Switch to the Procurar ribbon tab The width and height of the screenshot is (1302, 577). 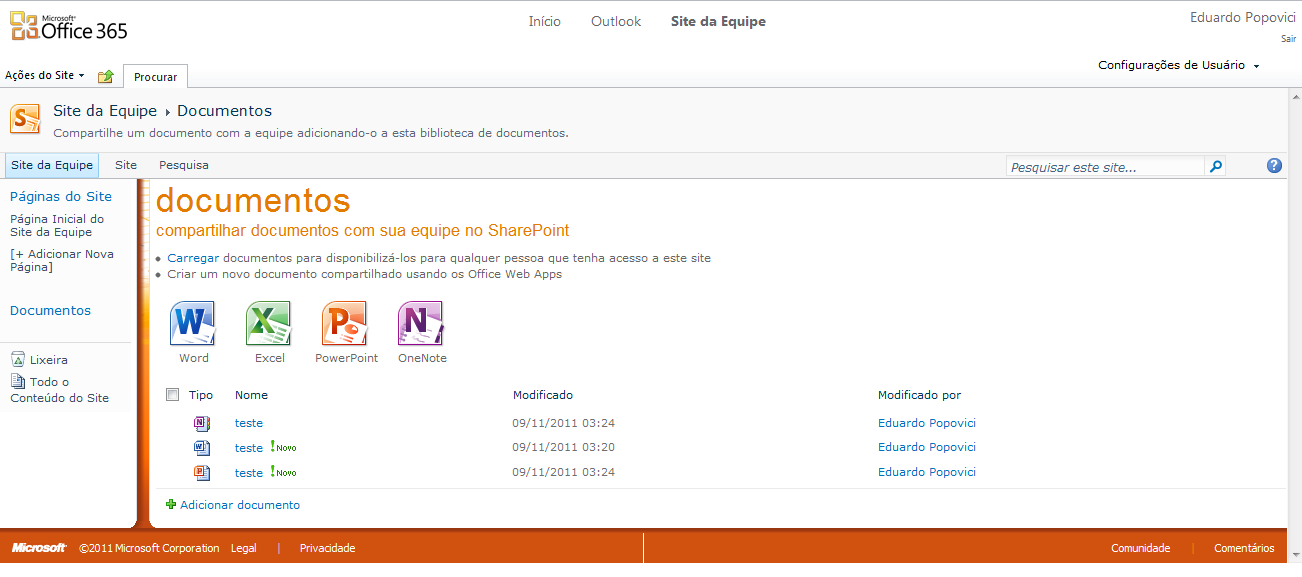[x=155, y=77]
